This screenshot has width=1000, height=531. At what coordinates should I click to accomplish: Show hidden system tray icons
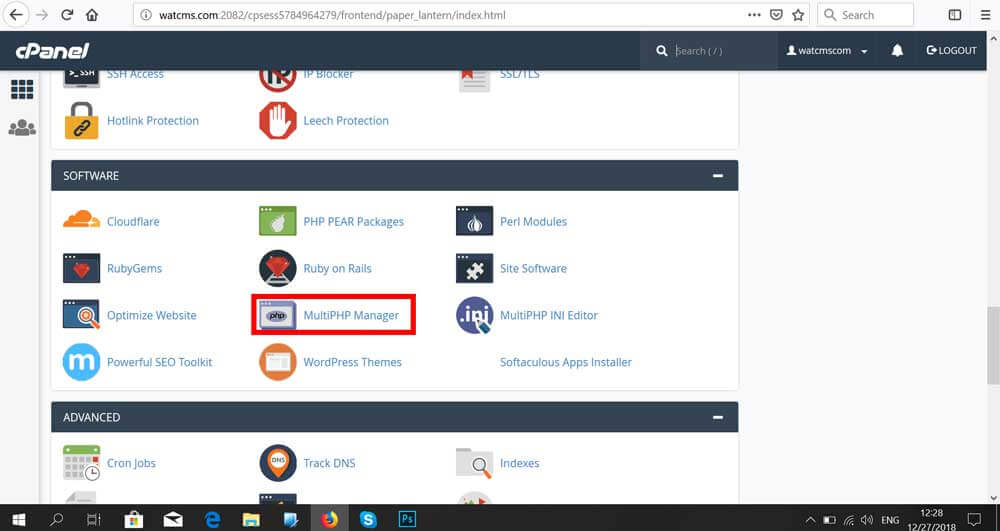tap(810, 520)
